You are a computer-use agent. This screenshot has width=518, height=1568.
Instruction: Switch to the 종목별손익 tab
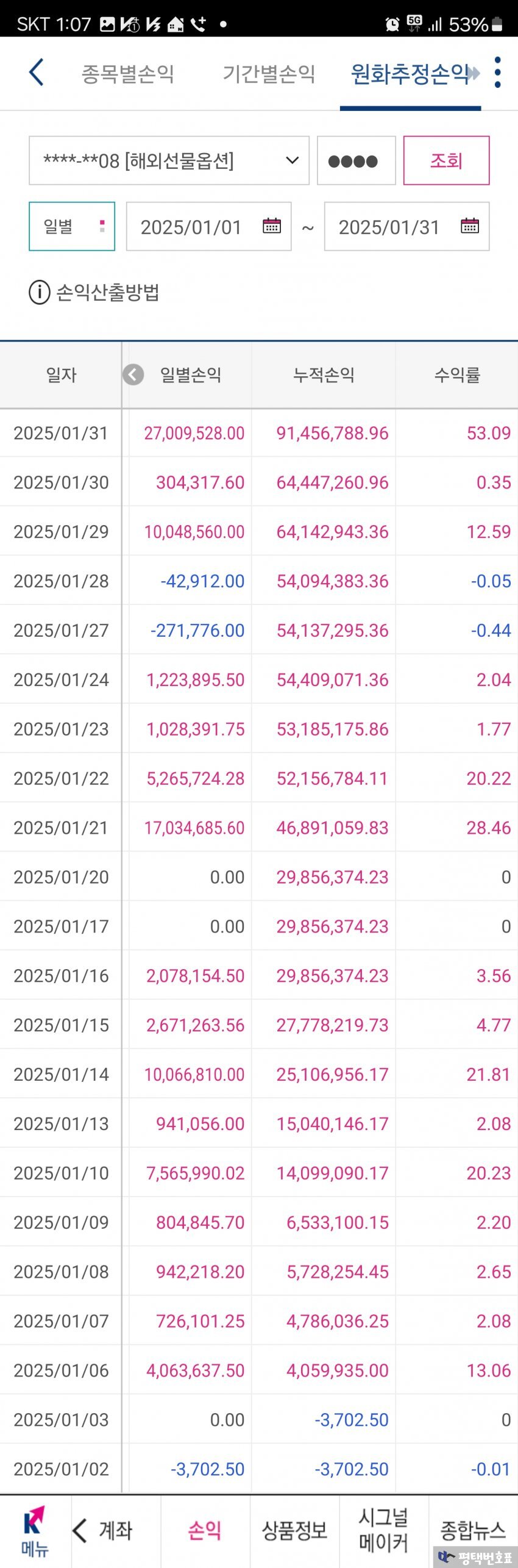(128, 74)
